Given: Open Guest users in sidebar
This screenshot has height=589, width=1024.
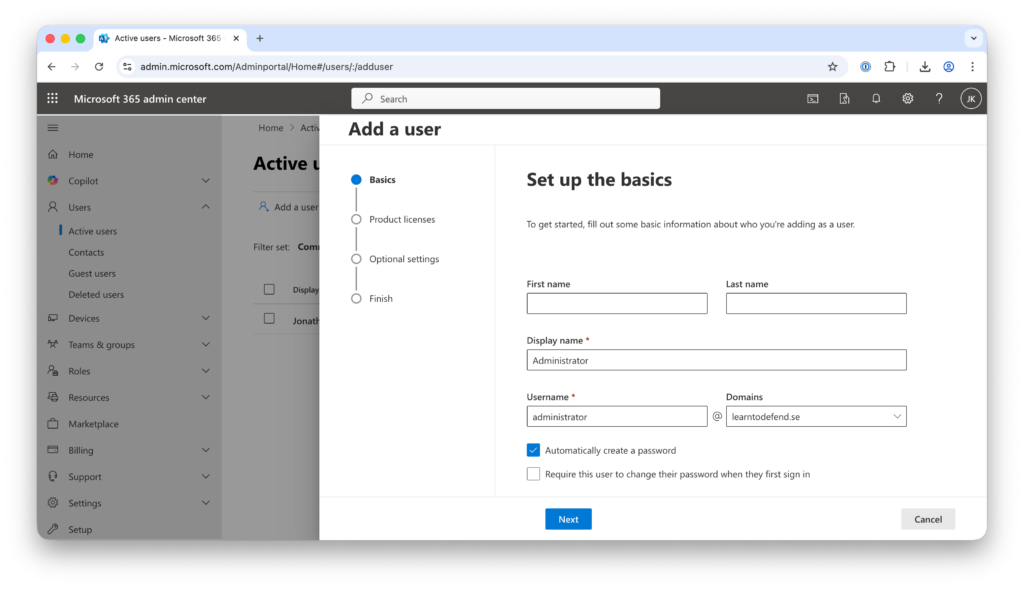Looking at the screenshot, I should pos(92,273).
